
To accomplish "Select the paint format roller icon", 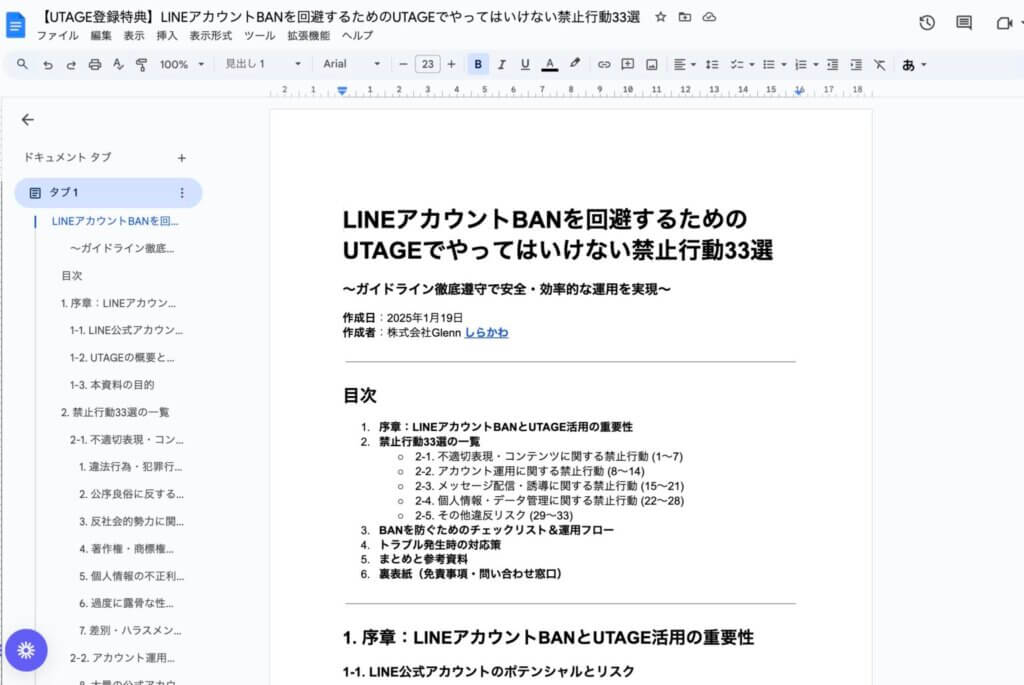I will pyautogui.click(x=141, y=64).
